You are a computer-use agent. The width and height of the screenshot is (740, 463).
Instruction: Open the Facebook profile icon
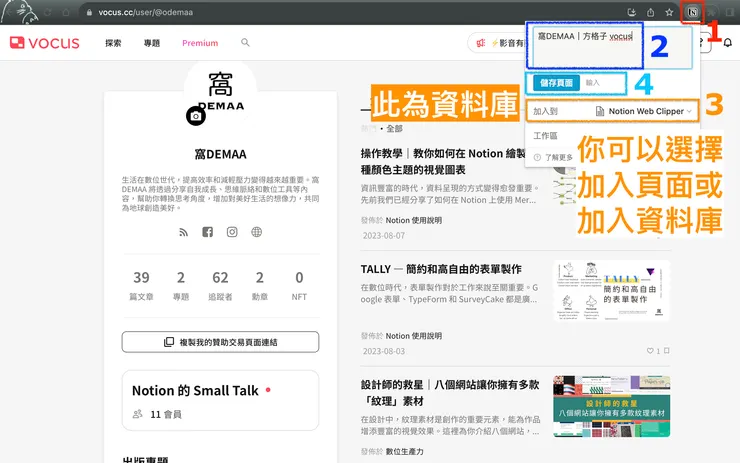208,232
